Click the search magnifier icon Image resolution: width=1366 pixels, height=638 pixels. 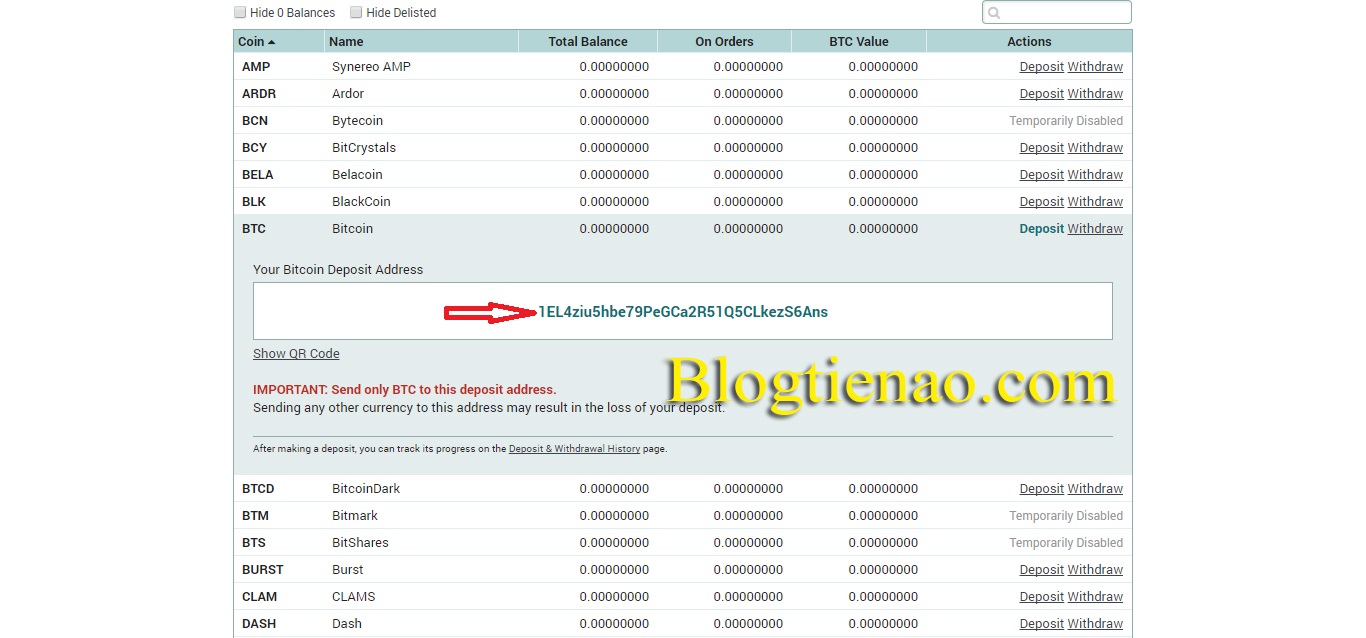tap(993, 13)
